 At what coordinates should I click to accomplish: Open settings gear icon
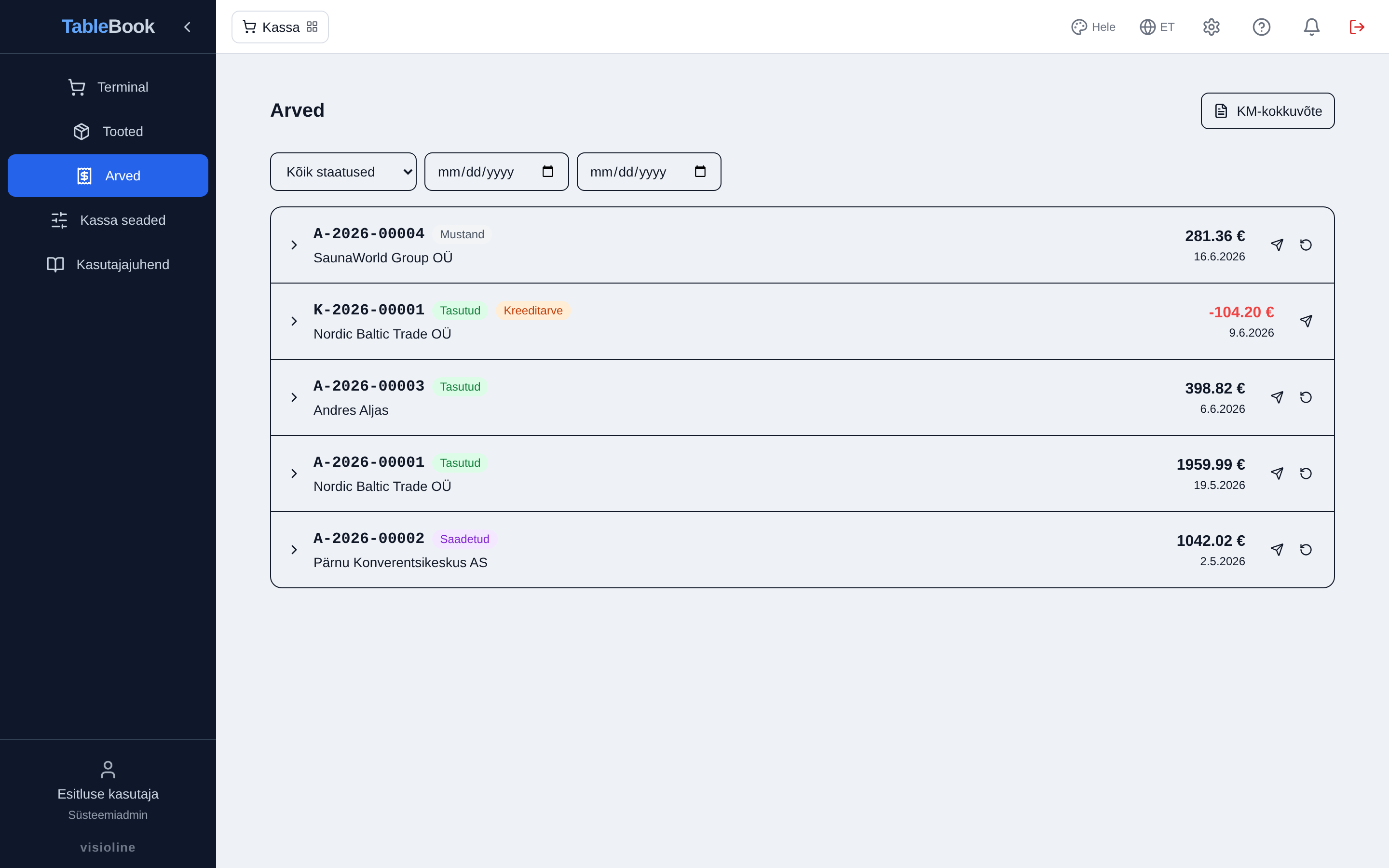click(x=1211, y=27)
